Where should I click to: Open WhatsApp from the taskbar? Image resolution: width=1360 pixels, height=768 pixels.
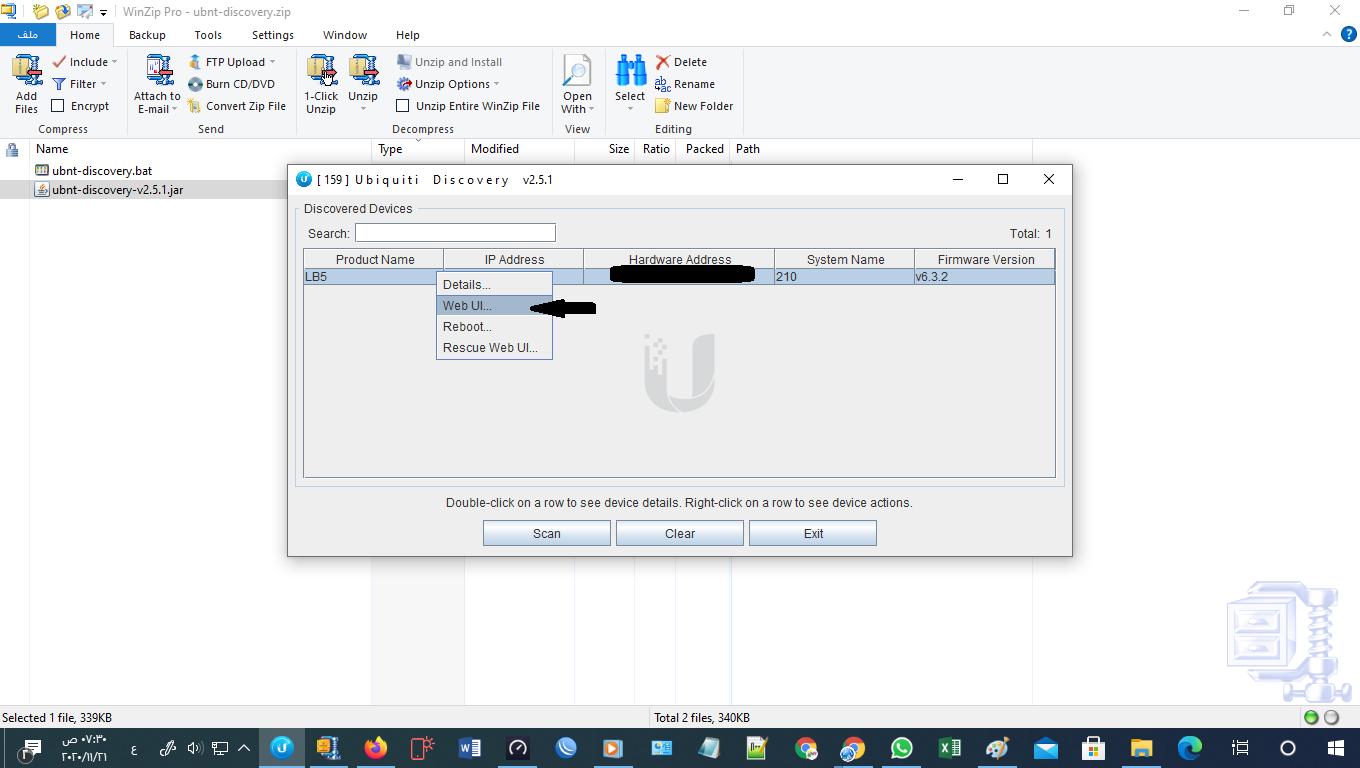[x=902, y=747]
